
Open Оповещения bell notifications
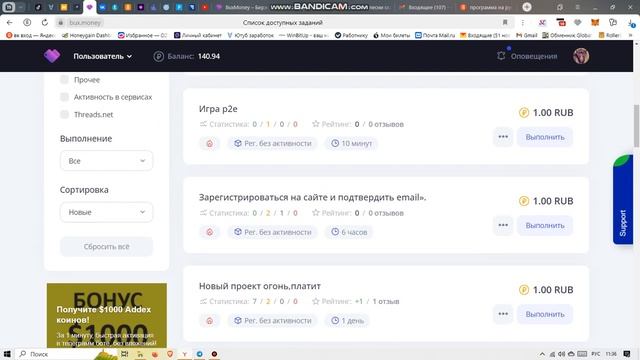527,56
